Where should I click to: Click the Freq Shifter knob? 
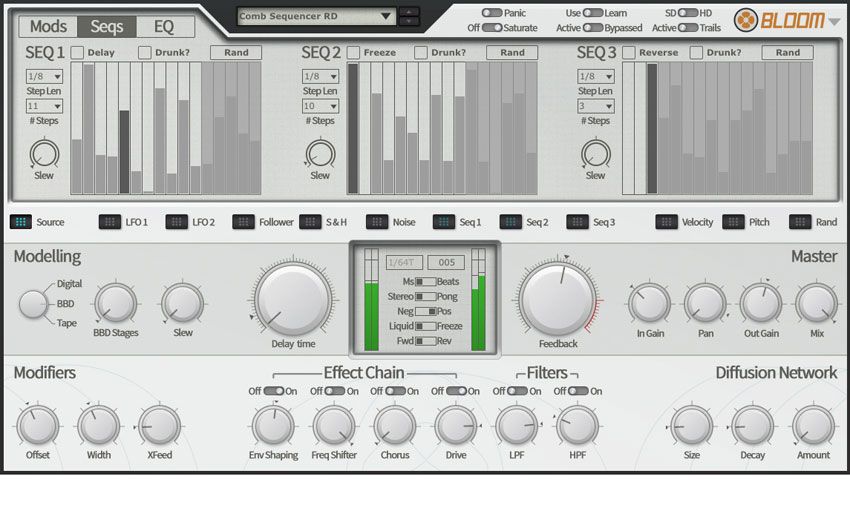[334, 426]
